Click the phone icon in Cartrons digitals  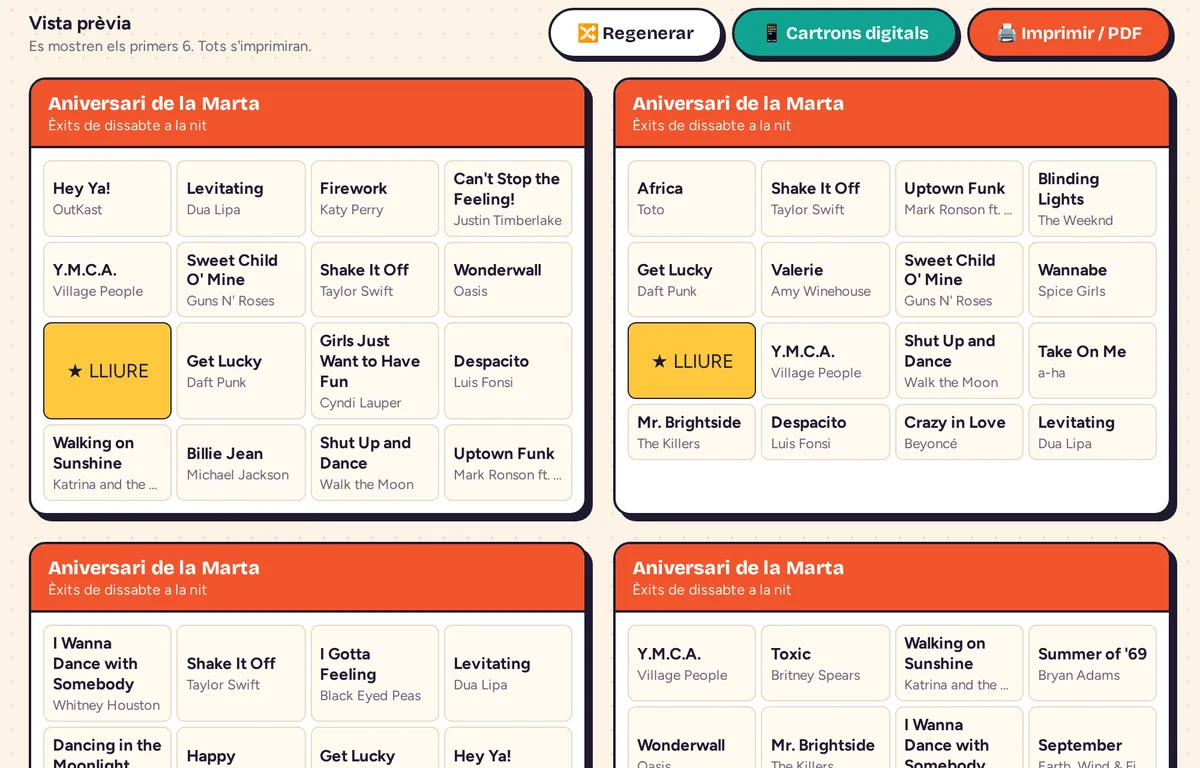click(771, 33)
